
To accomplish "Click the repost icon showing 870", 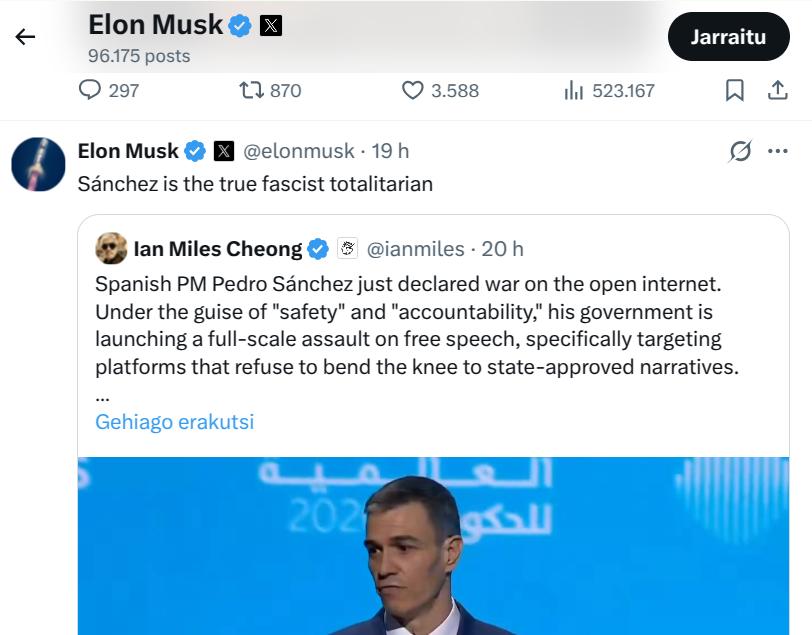I will tap(251, 90).
